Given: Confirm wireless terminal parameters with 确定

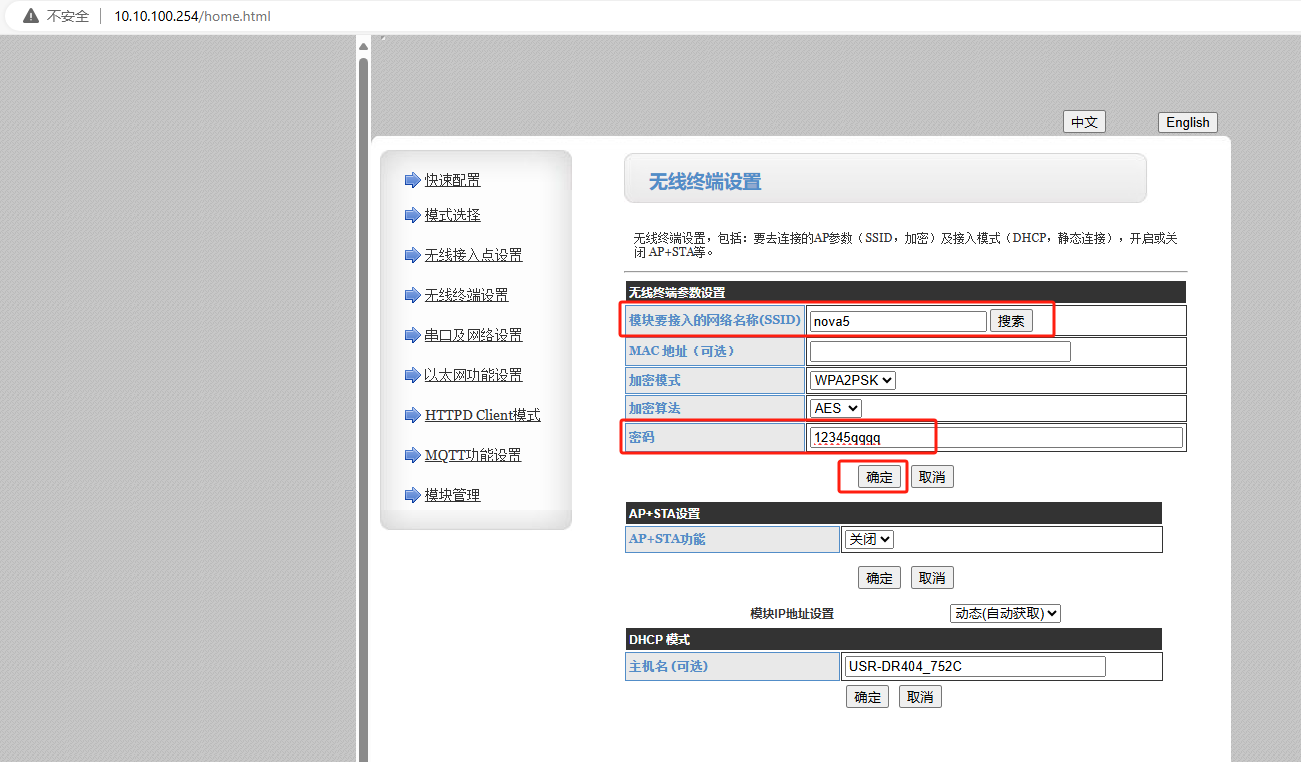Looking at the screenshot, I should [x=879, y=477].
